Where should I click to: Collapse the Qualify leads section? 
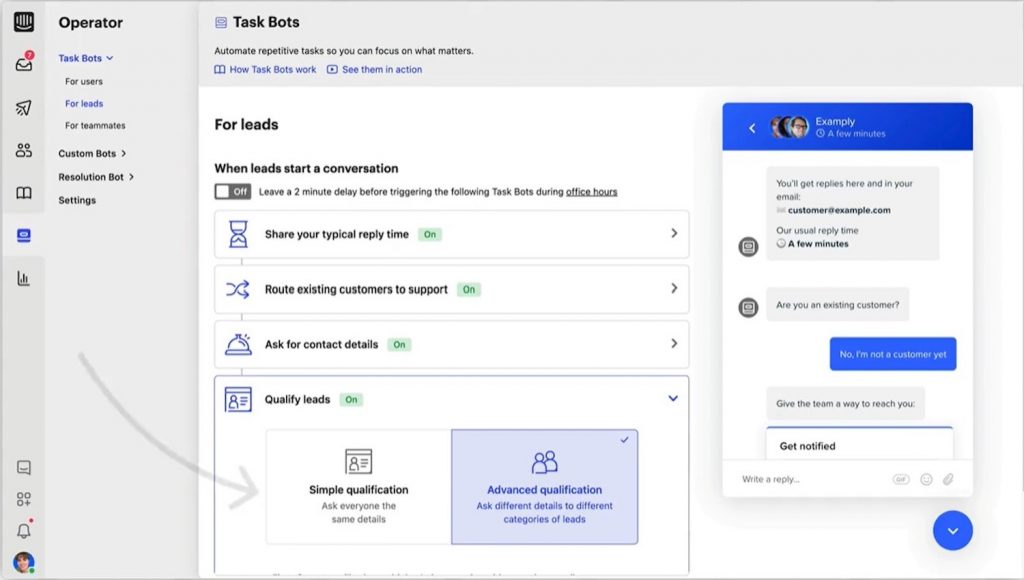coord(673,397)
